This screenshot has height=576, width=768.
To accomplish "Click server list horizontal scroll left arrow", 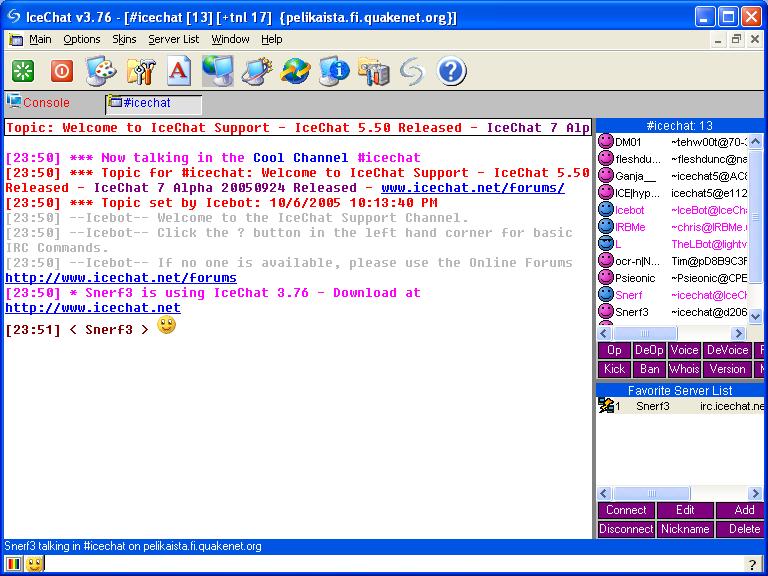I will click(x=604, y=493).
